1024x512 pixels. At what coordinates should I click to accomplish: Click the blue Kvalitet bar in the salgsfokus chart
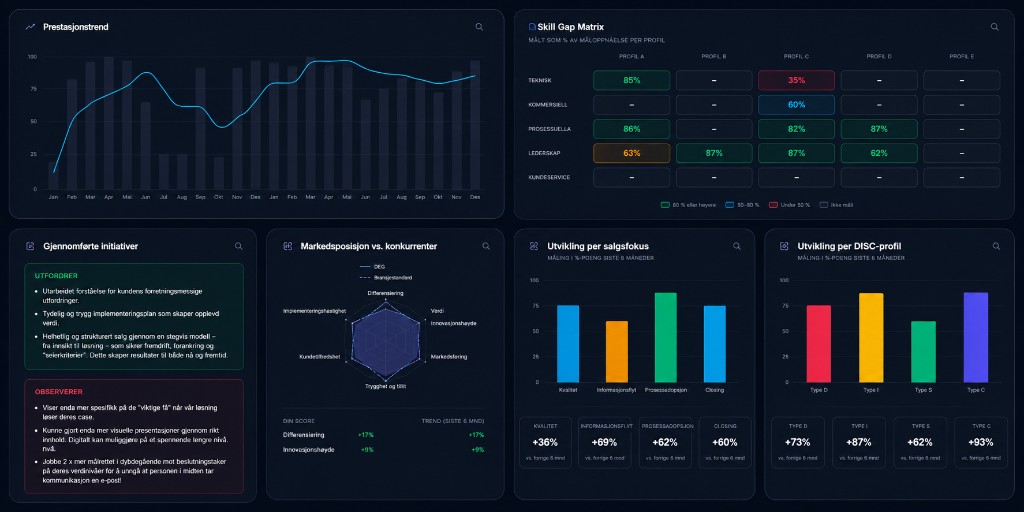568,344
